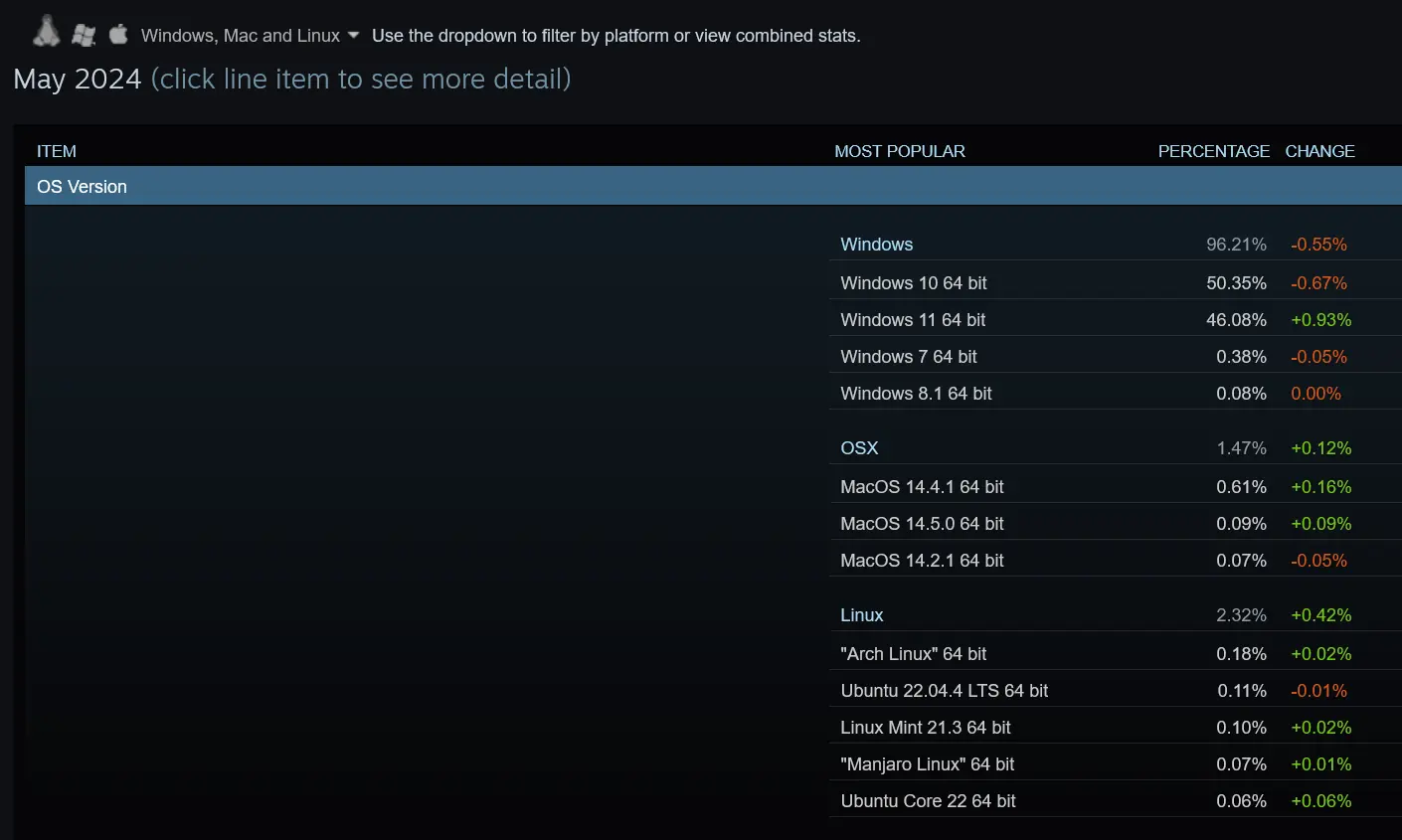Click the Windows logo icon

[x=84, y=35]
